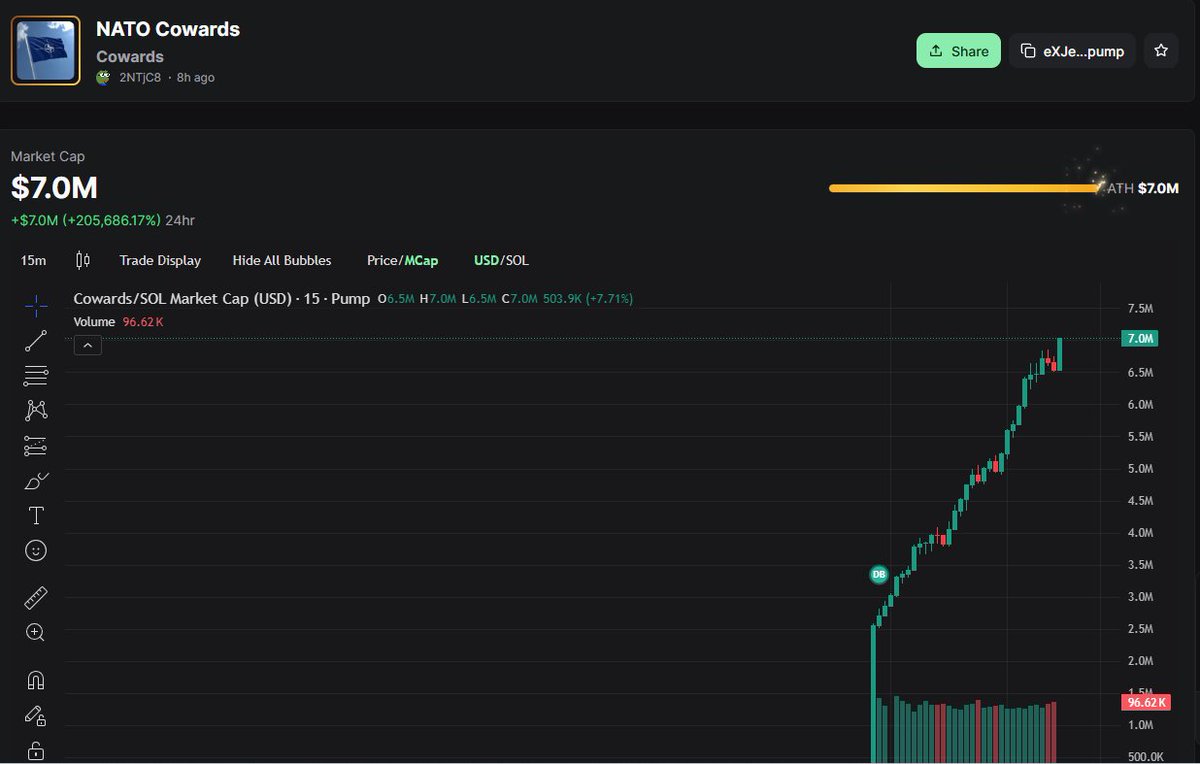Image resolution: width=1200 pixels, height=764 pixels.
Task: Select the trend line drawing tool
Action: point(35,341)
